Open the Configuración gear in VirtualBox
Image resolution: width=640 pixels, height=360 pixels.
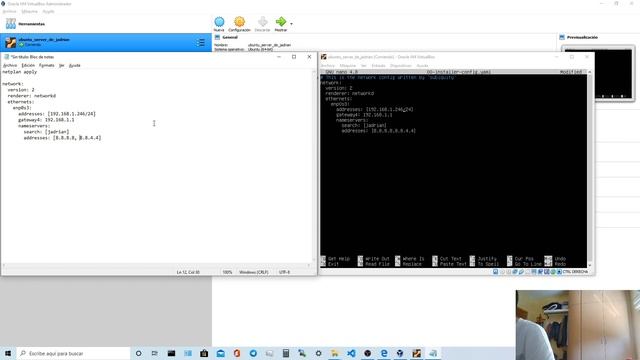click(x=240, y=22)
